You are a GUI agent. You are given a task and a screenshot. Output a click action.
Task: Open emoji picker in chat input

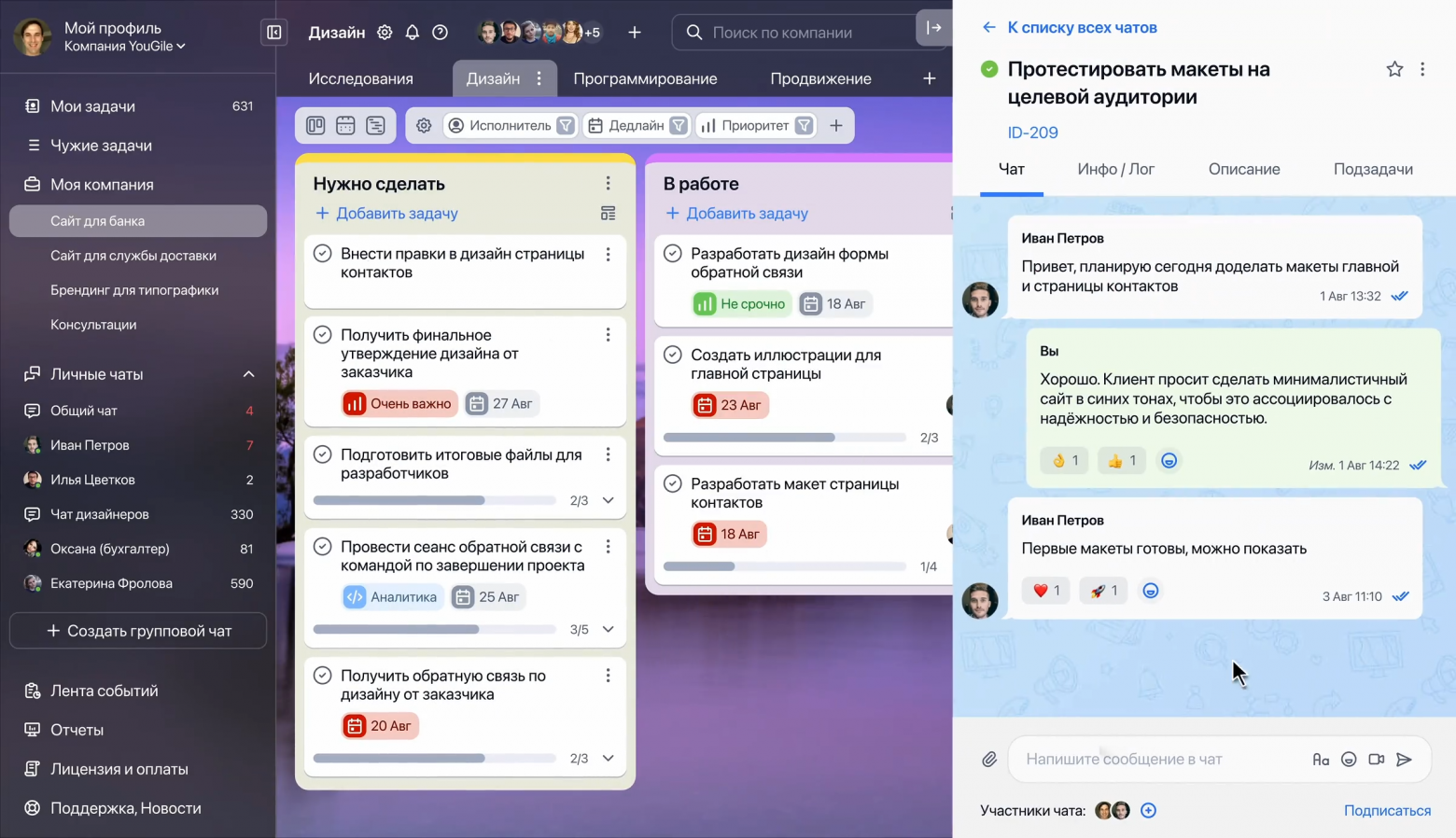tap(1349, 759)
